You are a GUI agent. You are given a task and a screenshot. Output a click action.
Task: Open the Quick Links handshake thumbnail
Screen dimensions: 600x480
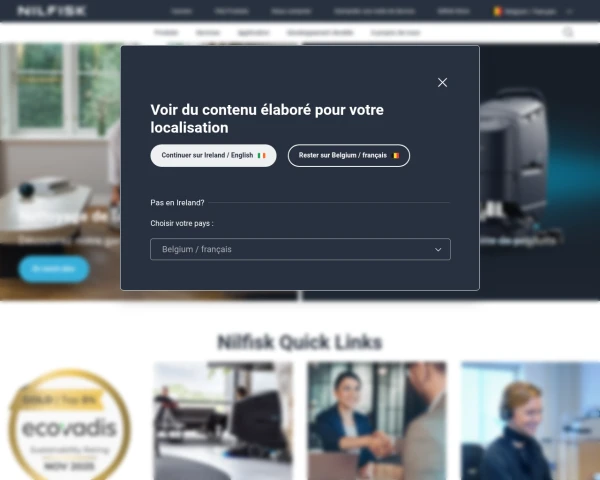[377, 420]
